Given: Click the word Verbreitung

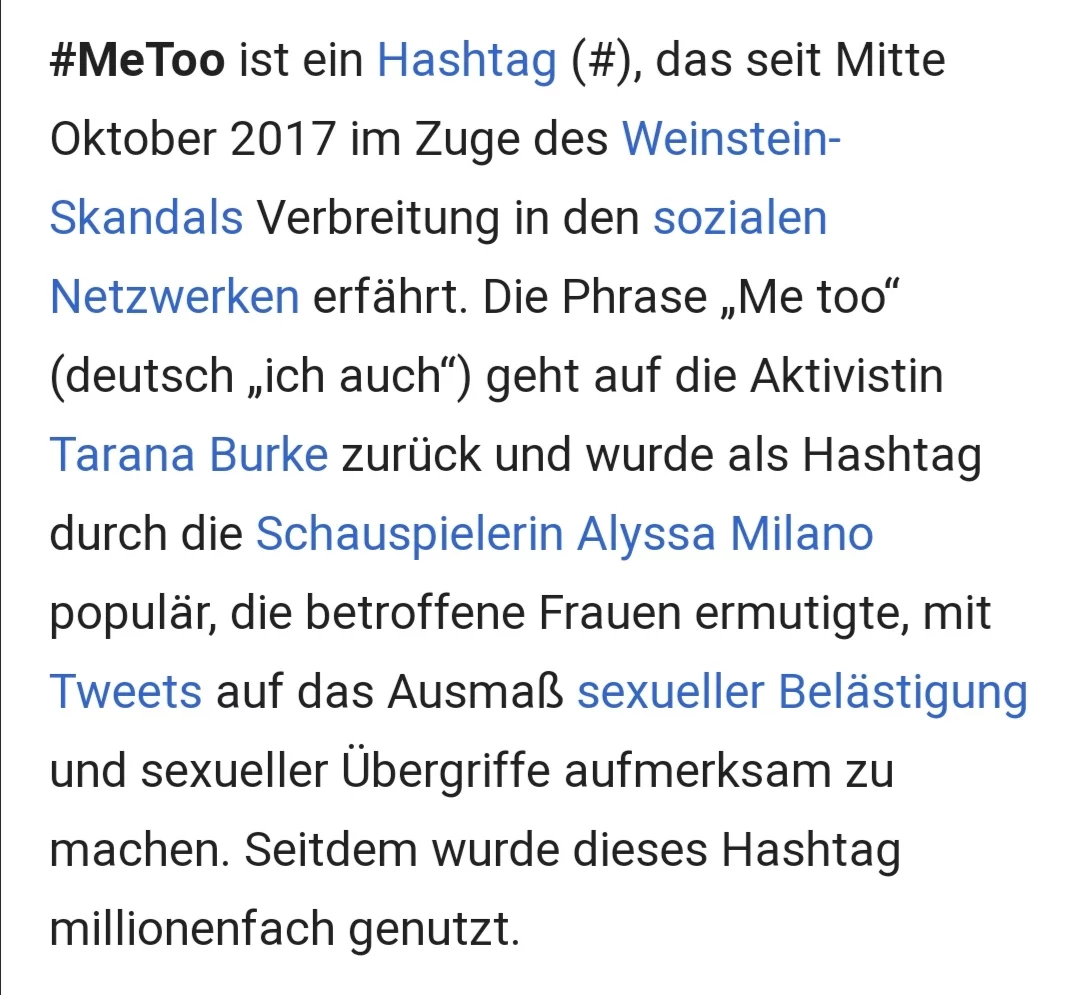Looking at the screenshot, I should [378, 219].
